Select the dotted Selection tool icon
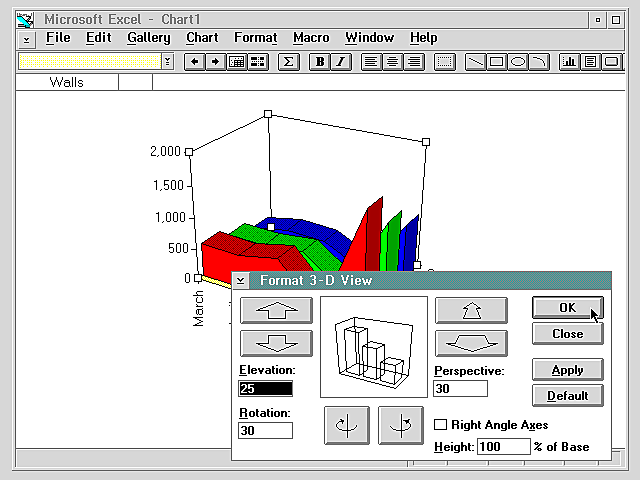Screen dimensions: 640x480 pyautogui.click(x=444, y=62)
